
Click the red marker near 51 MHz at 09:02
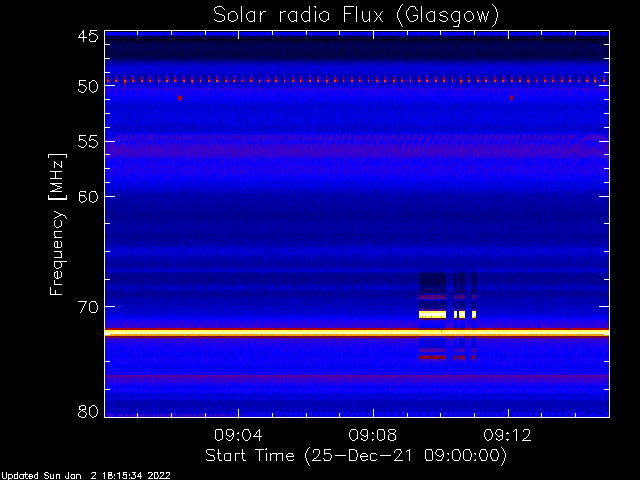180,98
